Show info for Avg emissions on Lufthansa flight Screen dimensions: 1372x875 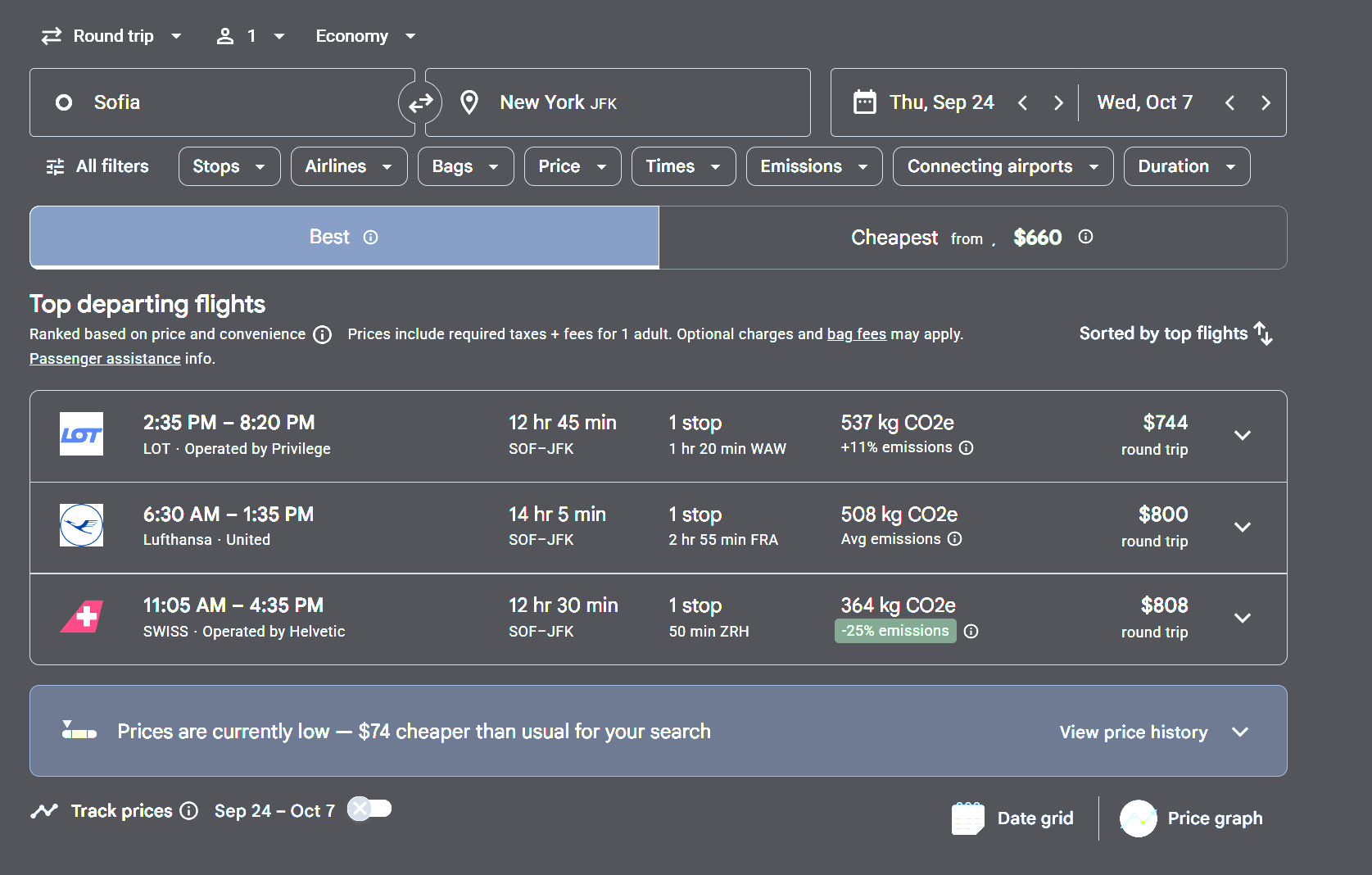point(955,539)
